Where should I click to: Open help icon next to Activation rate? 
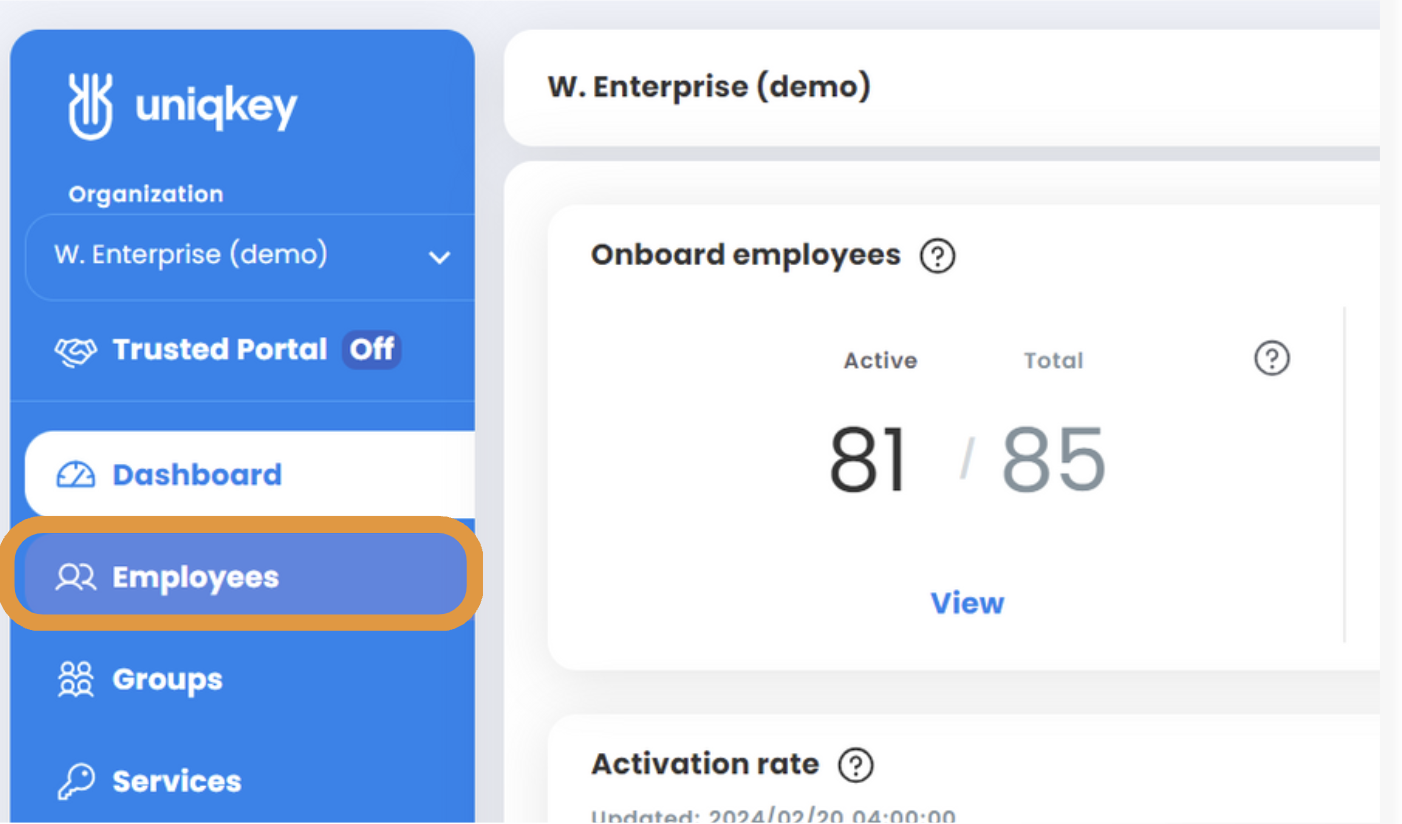855,766
